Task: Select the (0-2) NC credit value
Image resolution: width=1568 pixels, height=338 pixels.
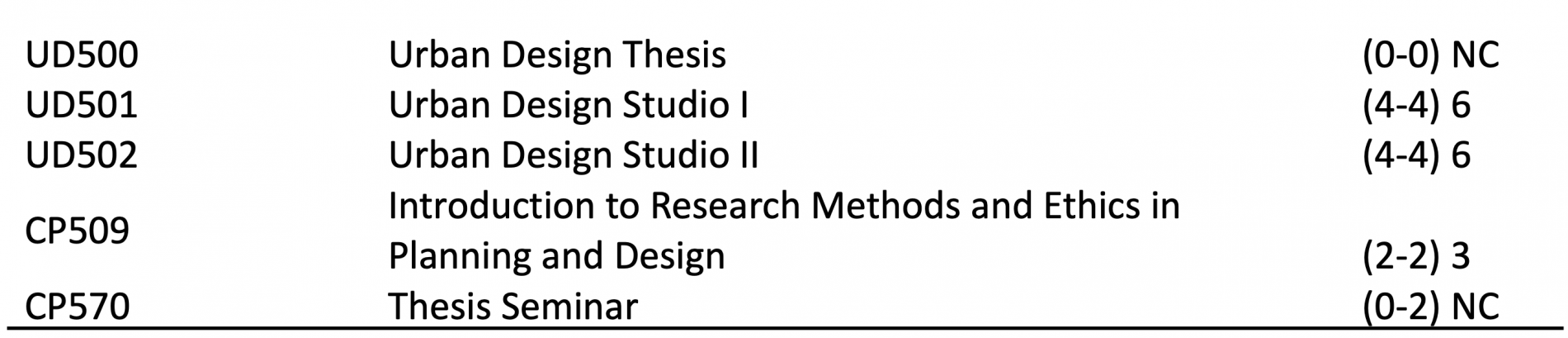Action: (1430, 307)
